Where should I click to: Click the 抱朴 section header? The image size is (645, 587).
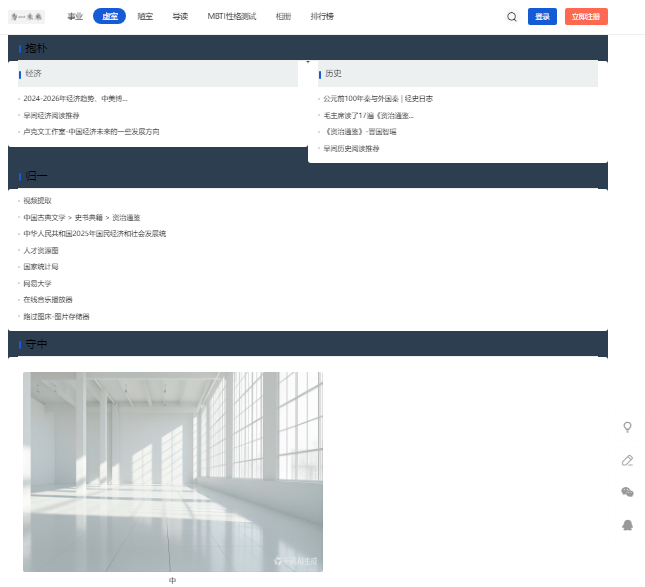pos(36,48)
